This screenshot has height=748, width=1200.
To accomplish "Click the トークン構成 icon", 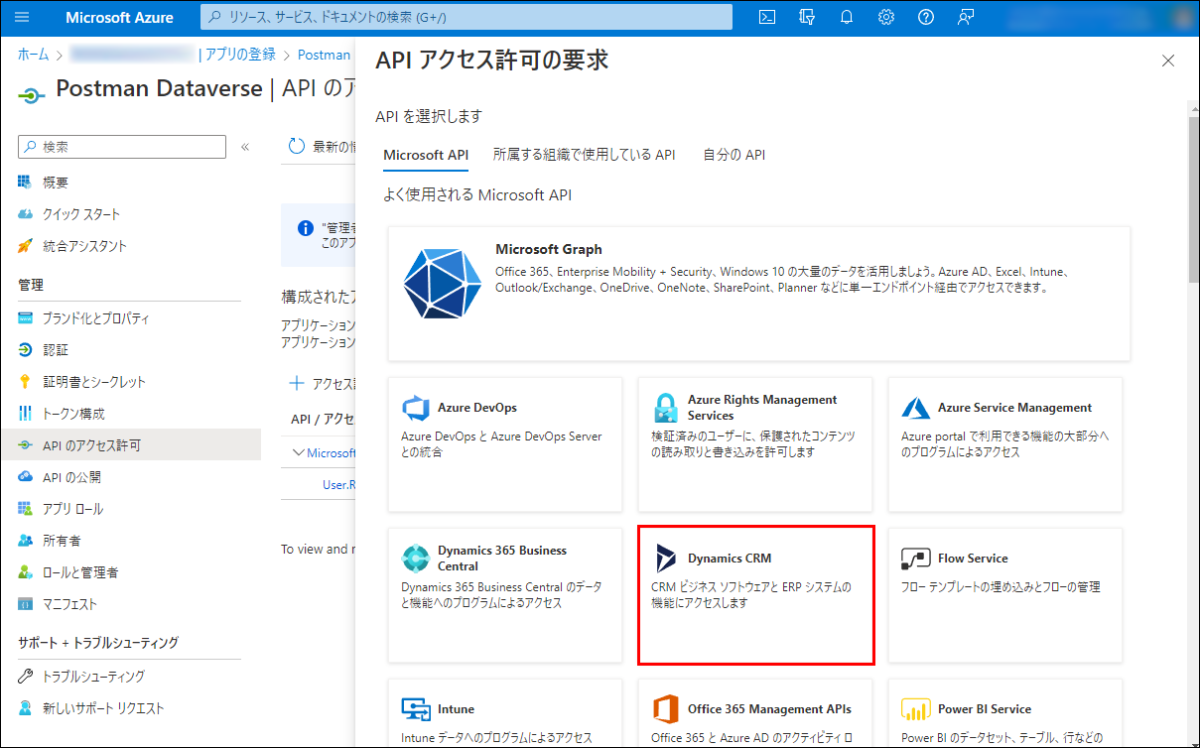I will (26, 413).
